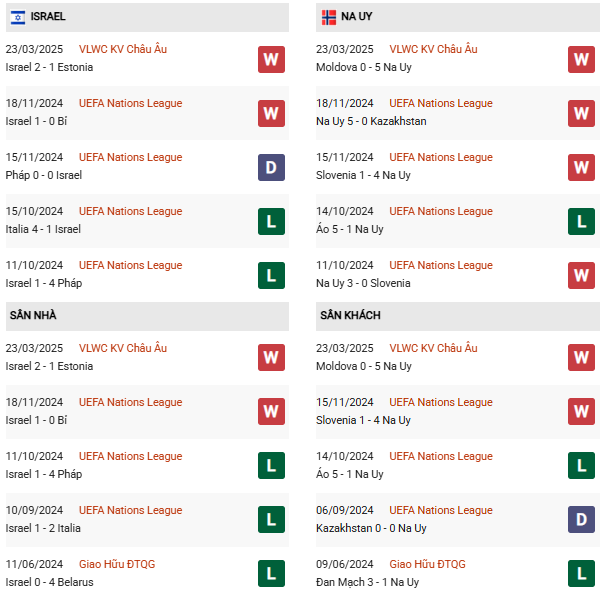The width and height of the screenshot is (600, 597).
Task: Click the W badge for Na Uy 3 - 0 Slovenia
Action: [x=581, y=275]
